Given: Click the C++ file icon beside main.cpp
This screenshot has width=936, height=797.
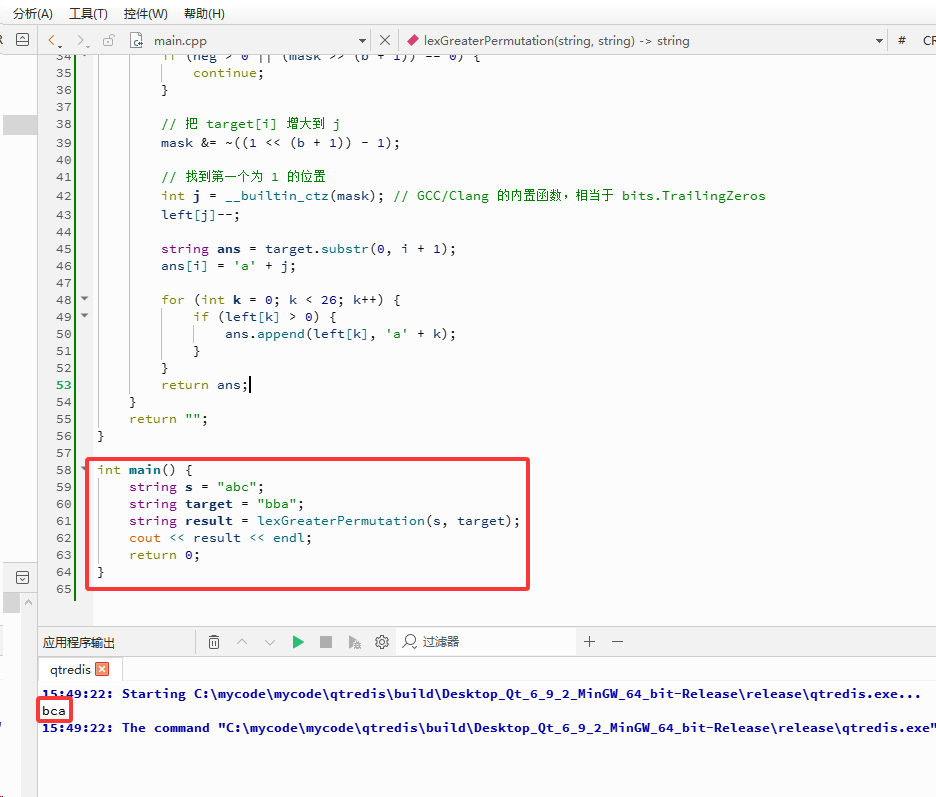Looking at the screenshot, I should (137, 41).
